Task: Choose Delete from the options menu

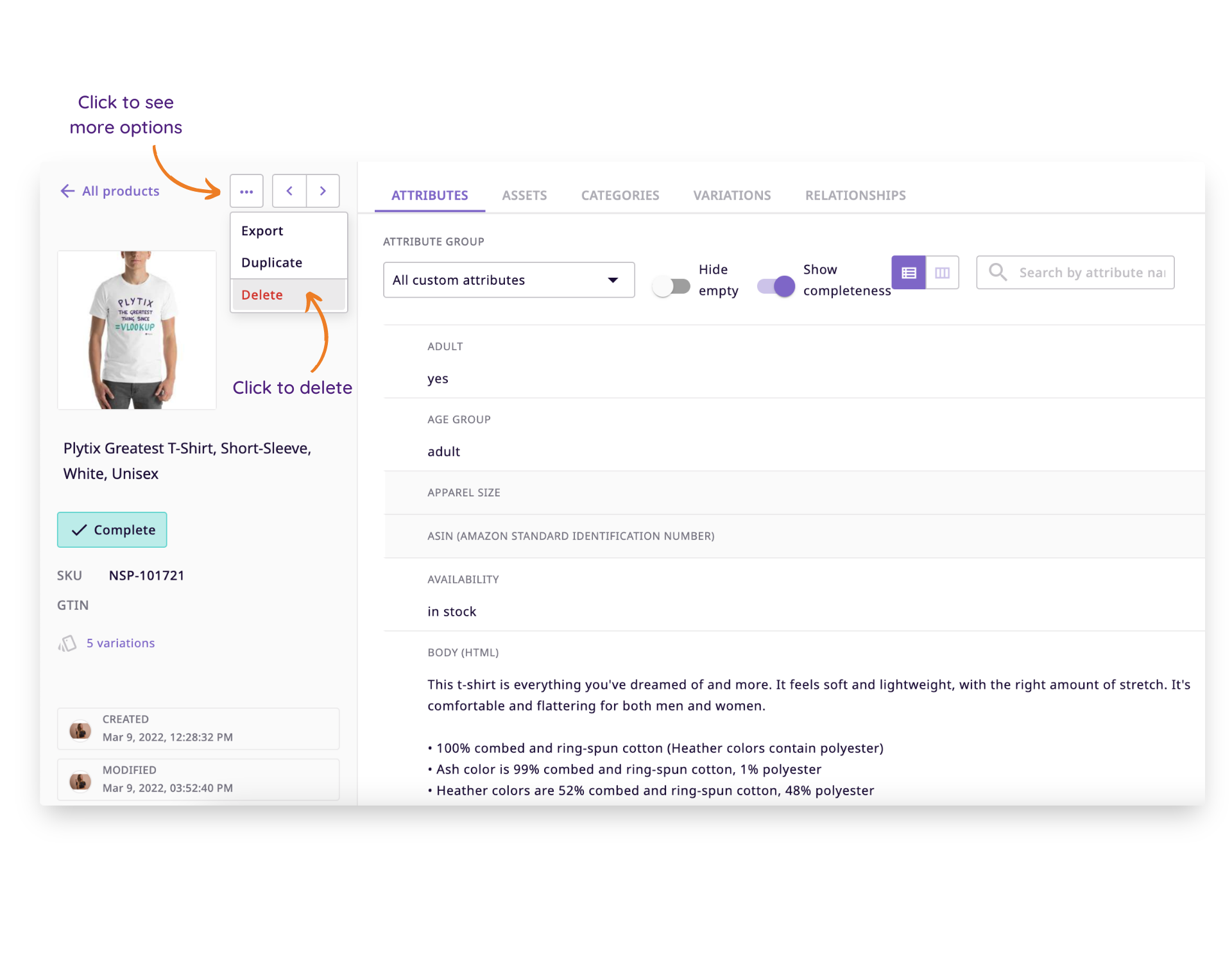Action: 289,295
